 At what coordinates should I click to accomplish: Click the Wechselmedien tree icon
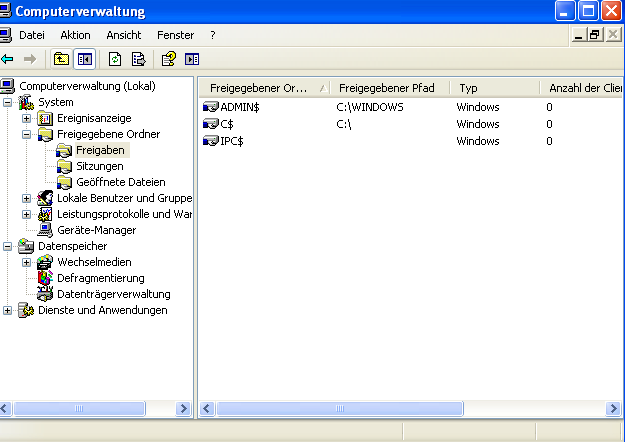click(45, 262)
